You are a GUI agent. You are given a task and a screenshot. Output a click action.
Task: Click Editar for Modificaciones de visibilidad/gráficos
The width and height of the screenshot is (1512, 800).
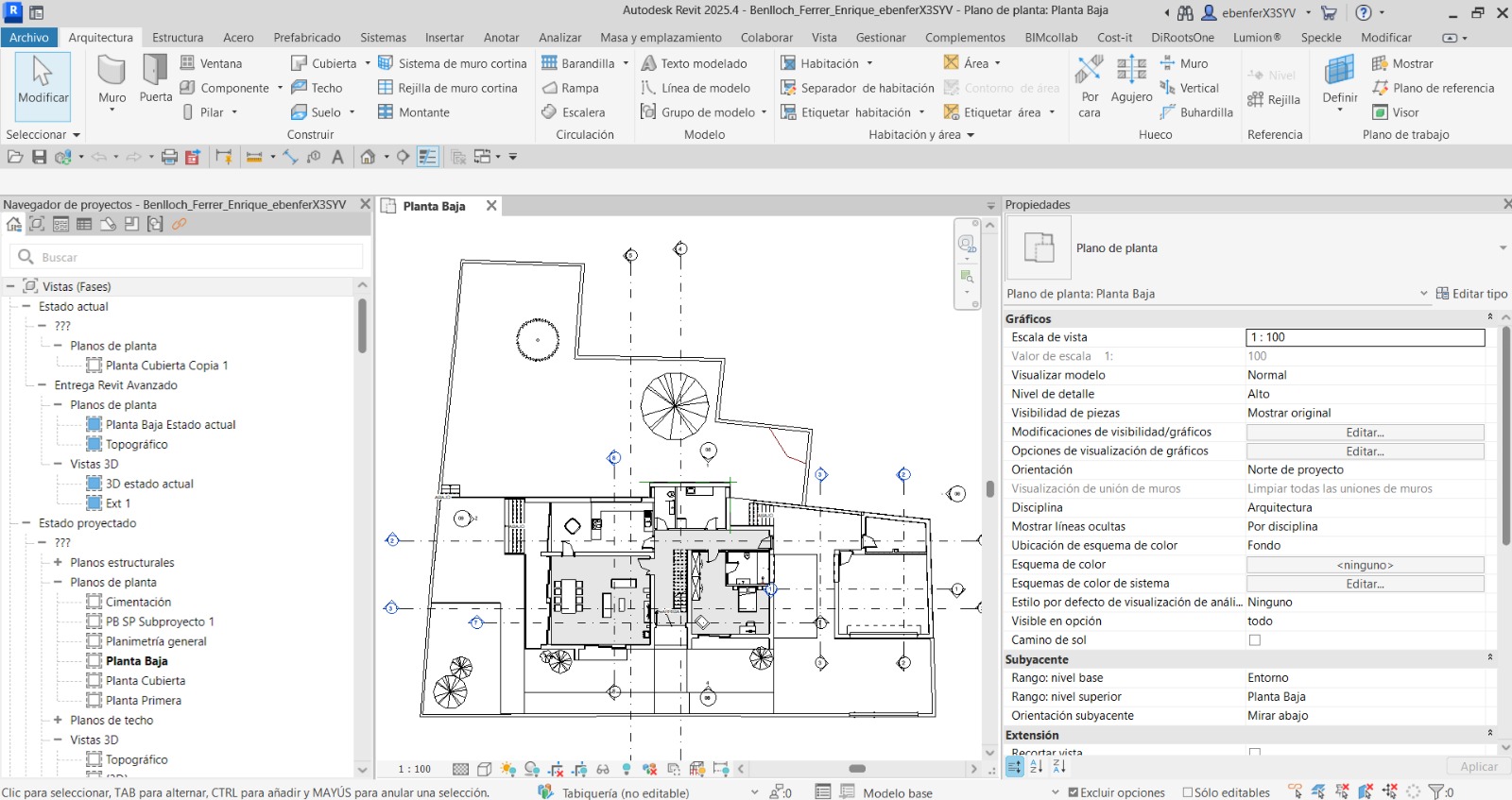pos(1365,433)
